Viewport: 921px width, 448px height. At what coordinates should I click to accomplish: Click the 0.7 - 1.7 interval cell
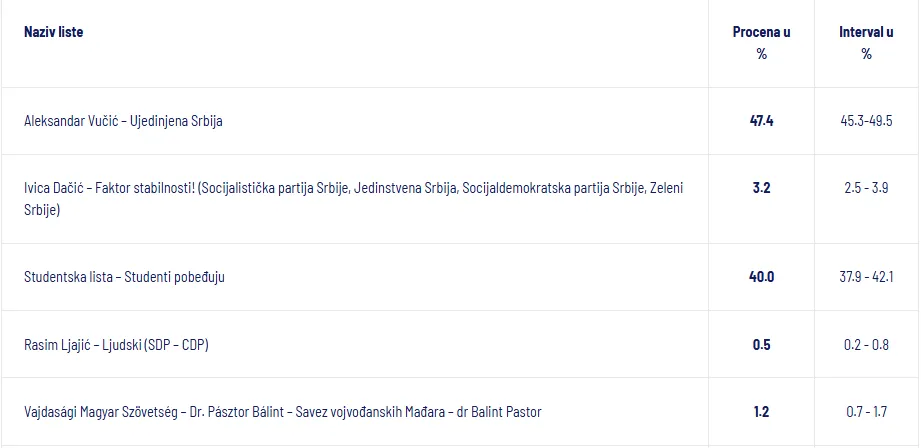866,412
